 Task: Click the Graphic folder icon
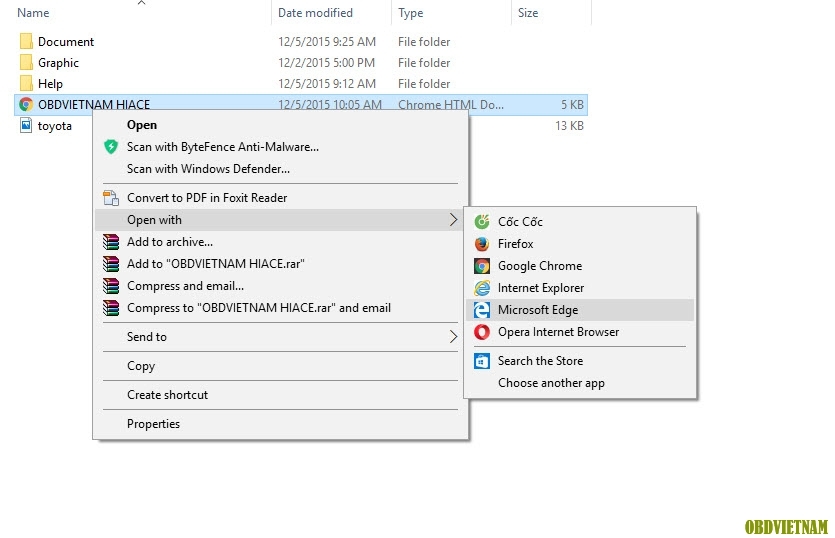pyautogui.click(x=26, y=62)
